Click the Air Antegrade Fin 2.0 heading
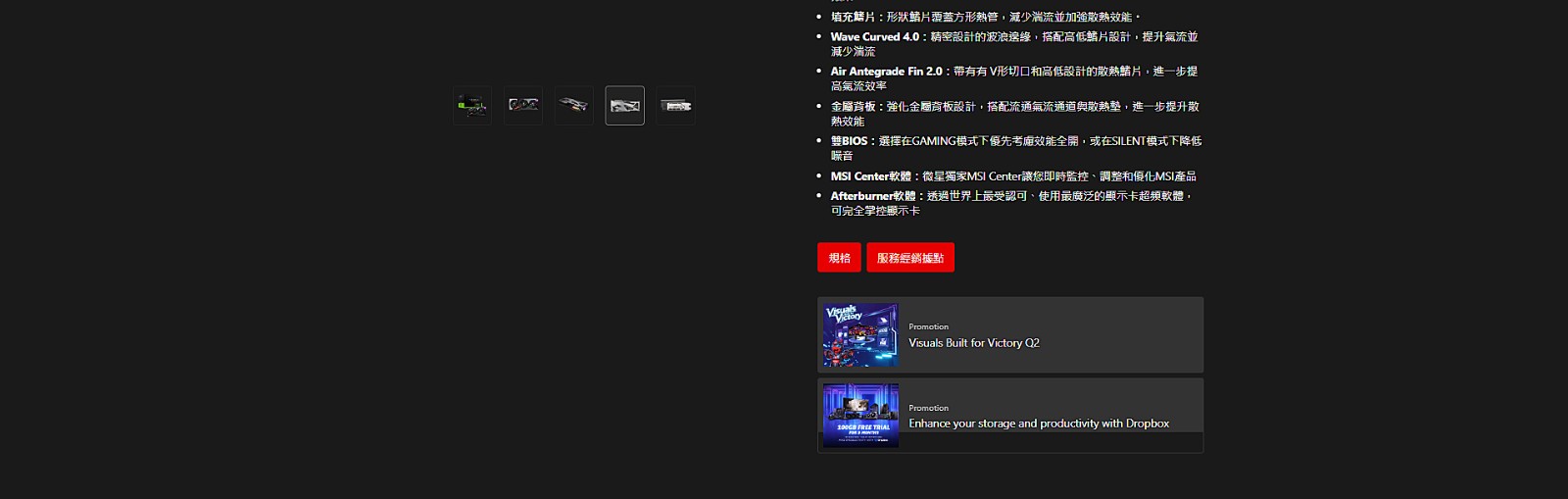 tap(887, 72)
